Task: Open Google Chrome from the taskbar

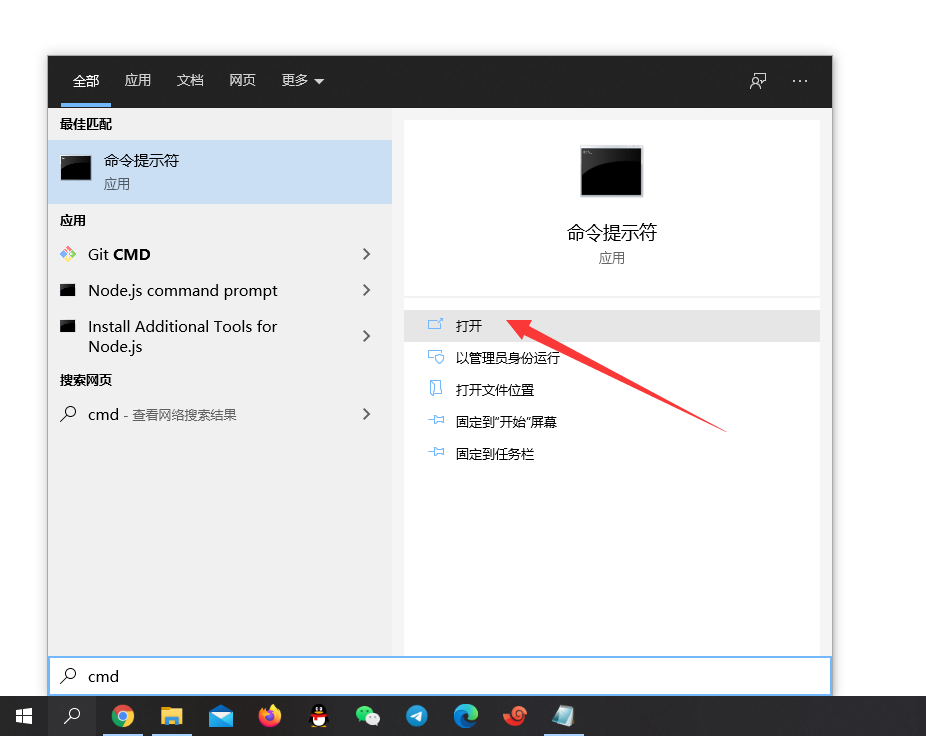Action: (x=123, y=716)
